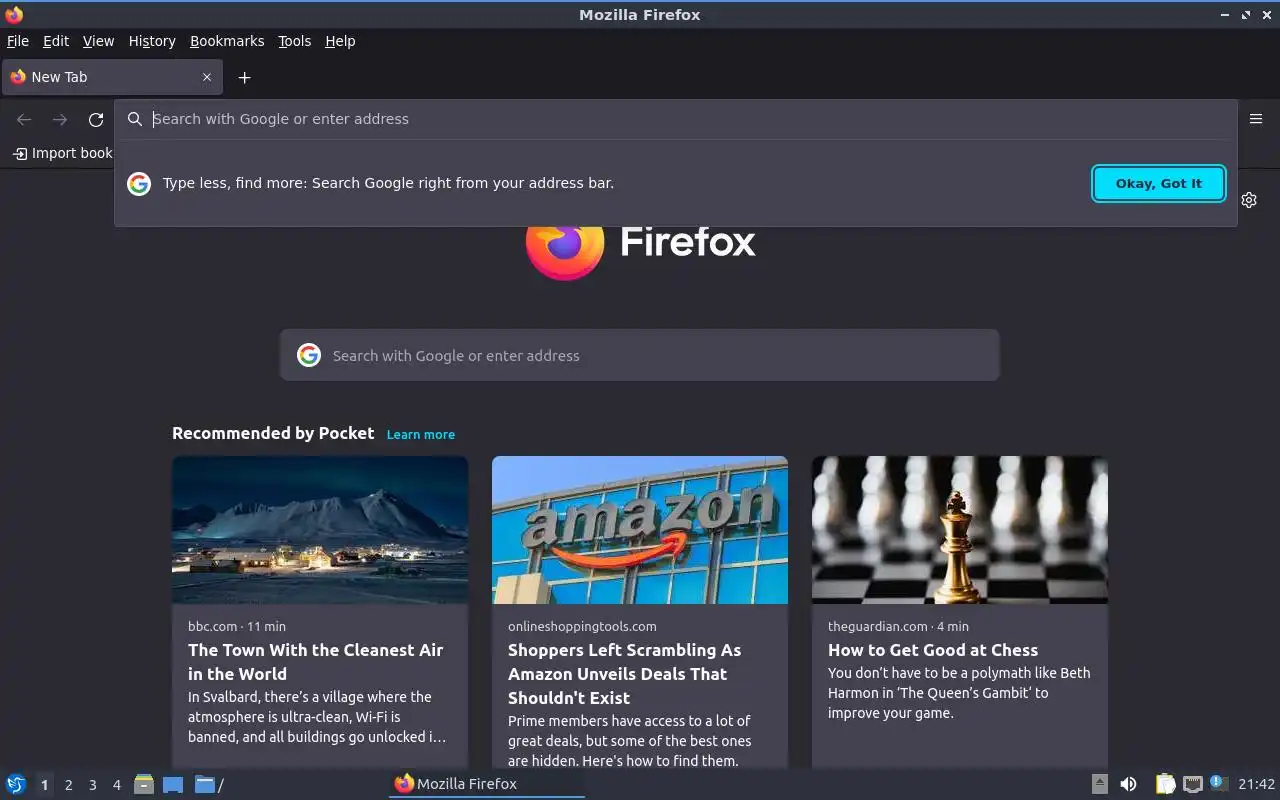Minimize the Firefox window
Image resolution: width=1280 pixels, height=800 pixels.
pos(1225,15)
